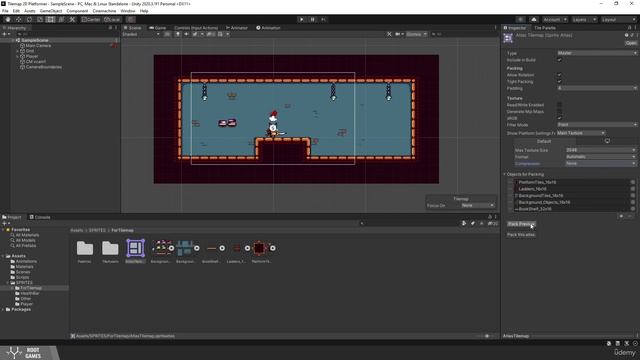Switch to the Animation tab
This screenshot has height=360, width=640.
(268, 28)
